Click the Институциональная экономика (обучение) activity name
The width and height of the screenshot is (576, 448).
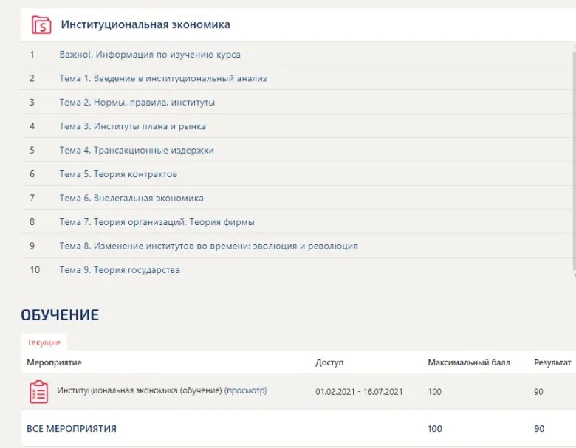pyautogui.click(x=140, y=390)
